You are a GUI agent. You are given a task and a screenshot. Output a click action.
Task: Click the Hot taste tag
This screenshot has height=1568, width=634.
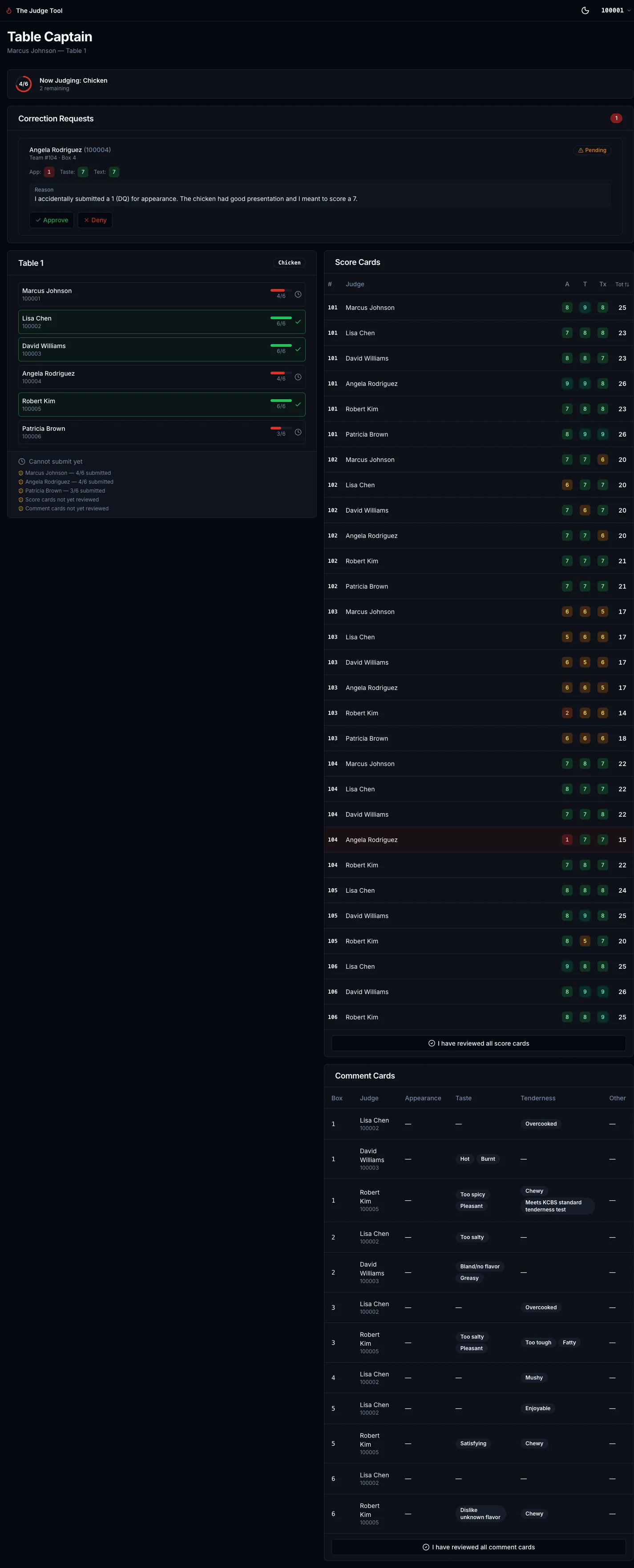pos(464,1159)
